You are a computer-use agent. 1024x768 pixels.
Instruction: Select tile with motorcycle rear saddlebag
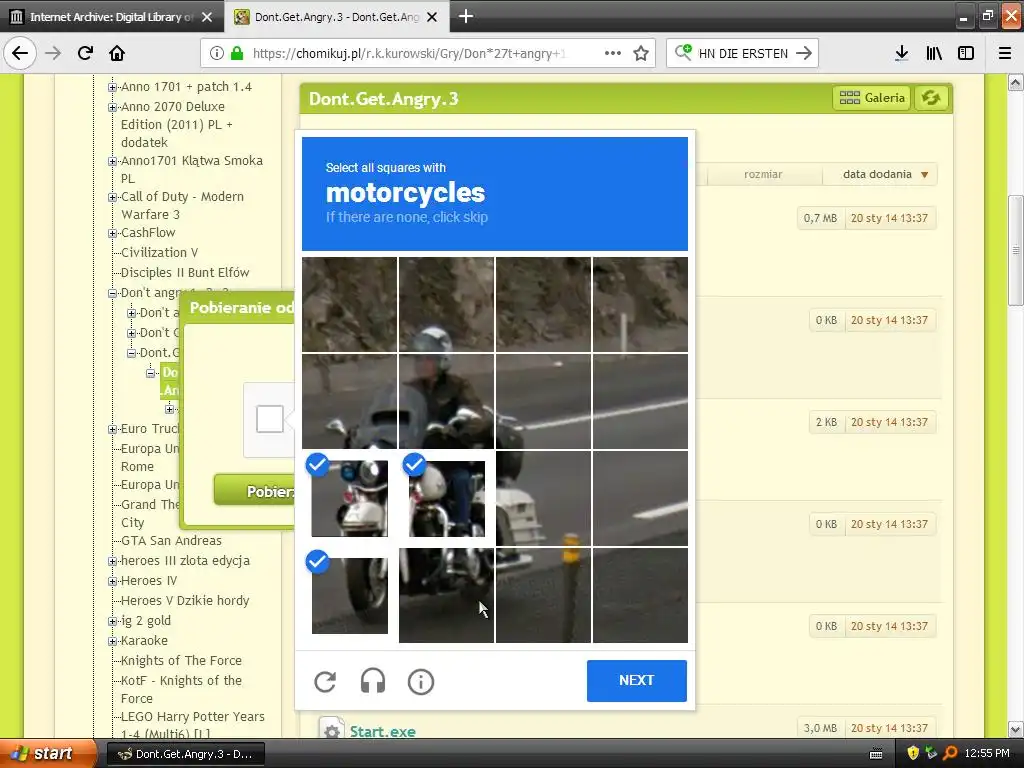click(543, 498)
